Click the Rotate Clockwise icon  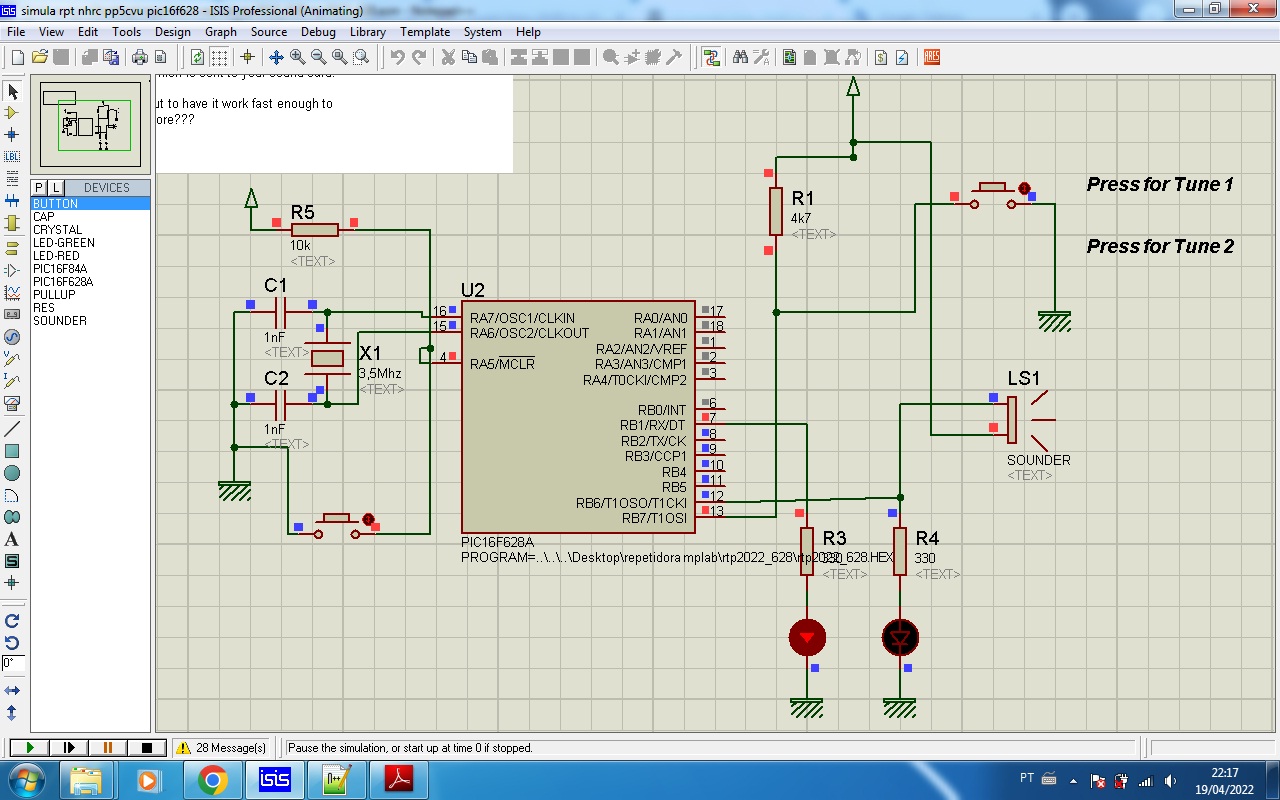(12, 621)
